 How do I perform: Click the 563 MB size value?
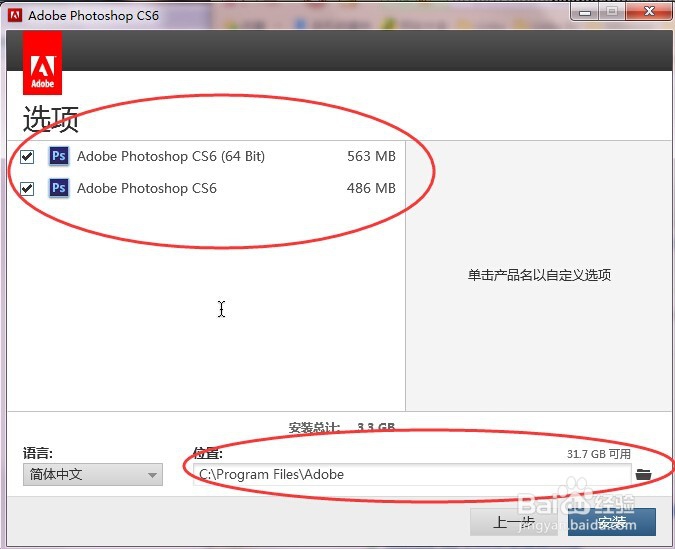[x=371, y=156]
